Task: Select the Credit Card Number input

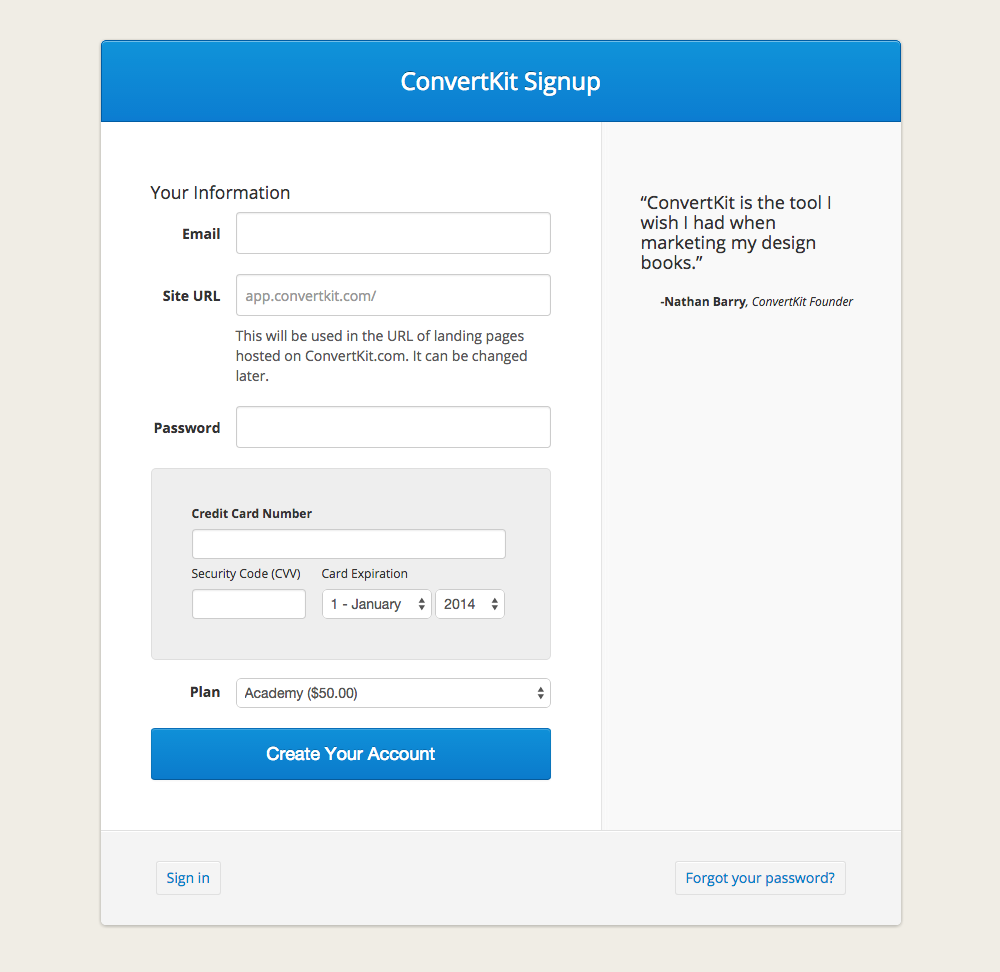Action: point(348,544)
